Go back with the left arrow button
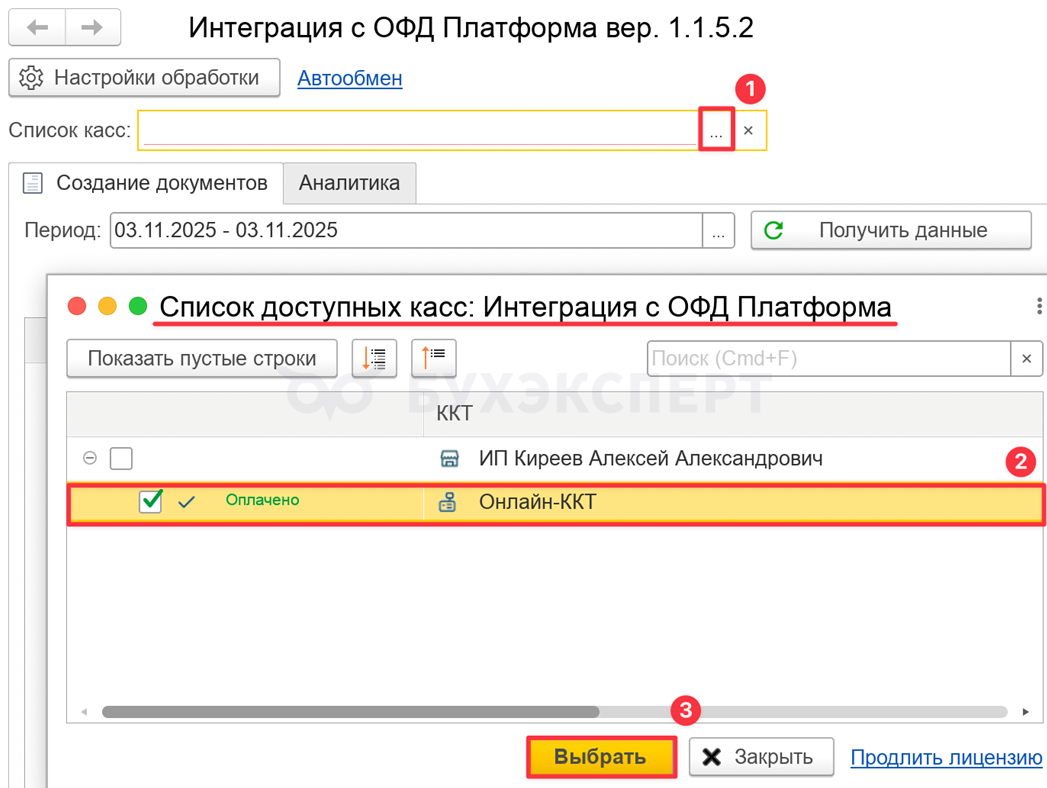This screenshot has height=788, width=1047. tap(37, 27)
